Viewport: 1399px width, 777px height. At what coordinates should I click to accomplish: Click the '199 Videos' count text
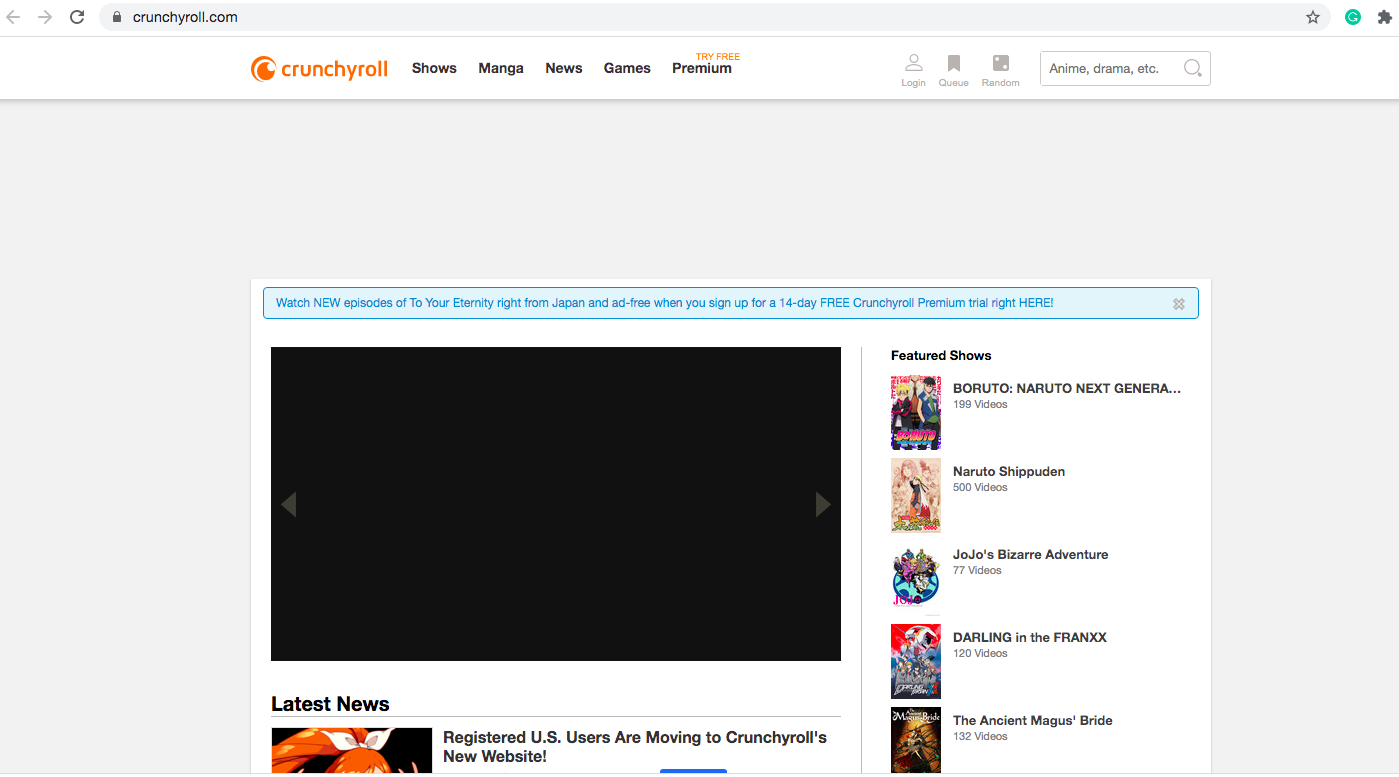pos(980,404)
